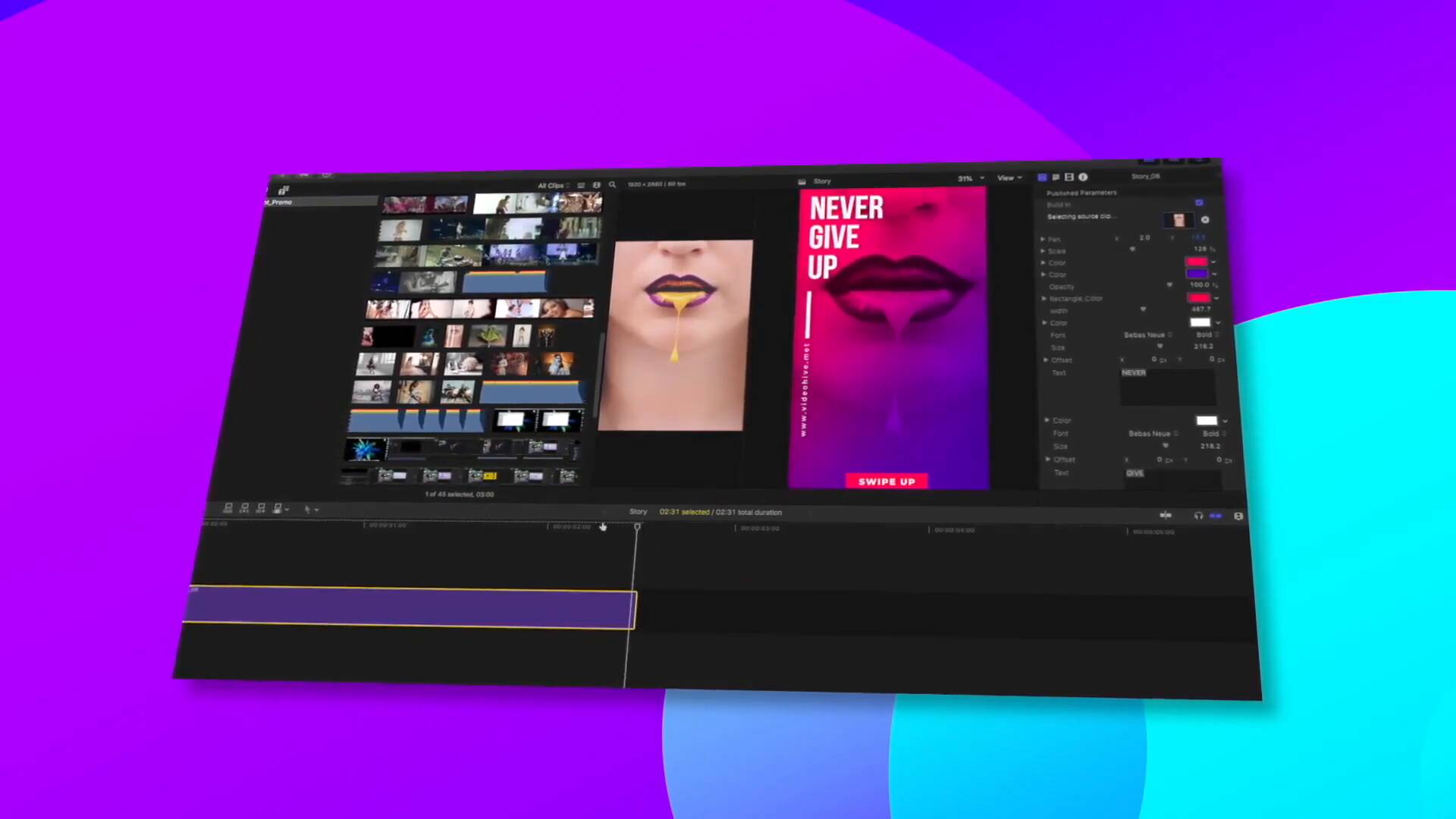1456x819 pixels.
Task: Open the edit options arrow beside overwrite icon
Action: [x=287, y=510]
